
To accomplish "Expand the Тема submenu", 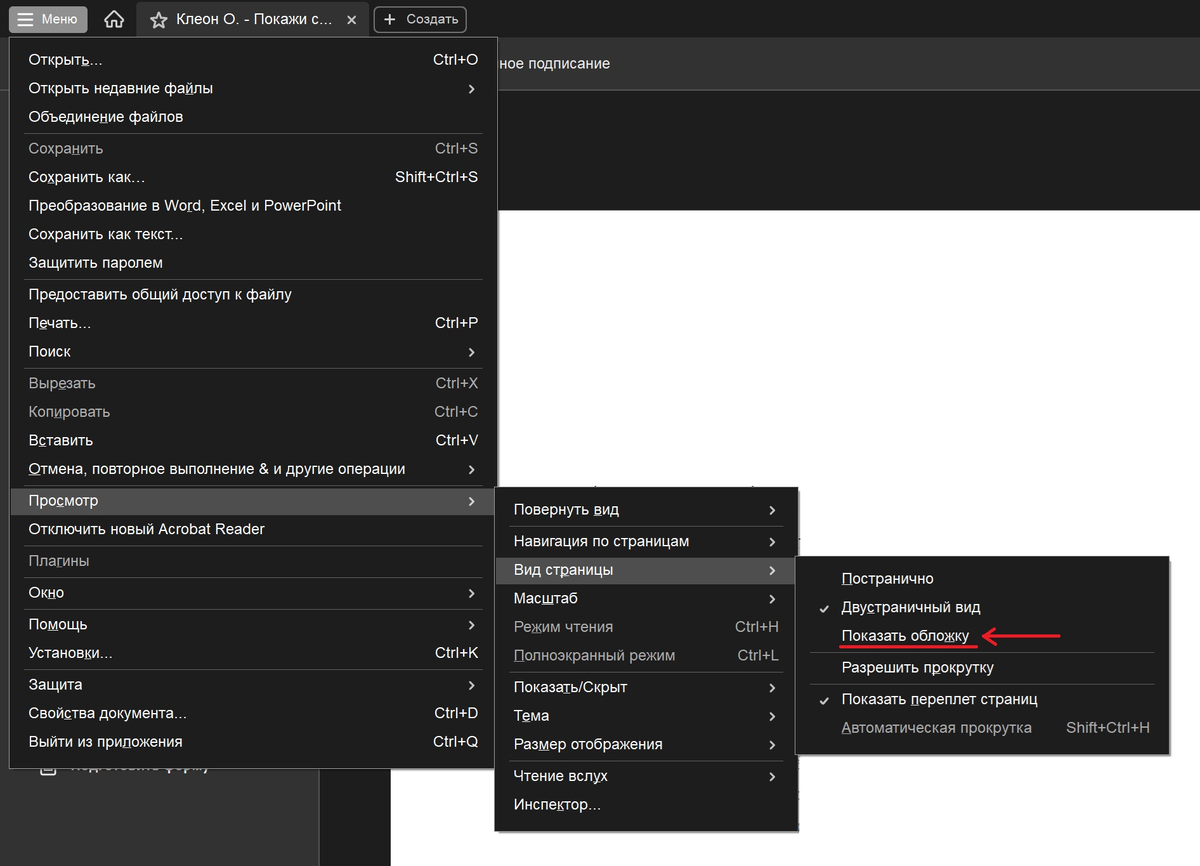I will 647,716.
